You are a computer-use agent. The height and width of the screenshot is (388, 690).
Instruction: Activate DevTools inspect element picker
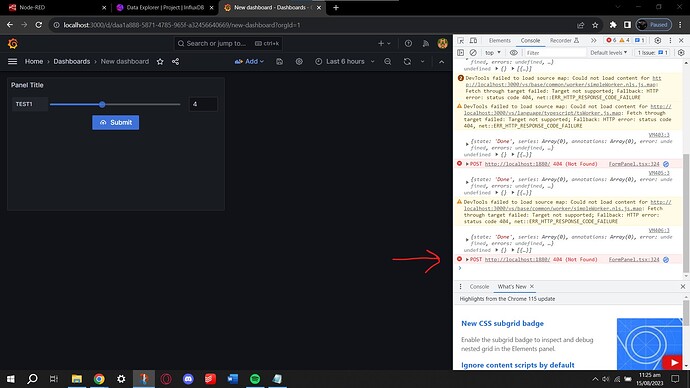click(x=461, y=40)
